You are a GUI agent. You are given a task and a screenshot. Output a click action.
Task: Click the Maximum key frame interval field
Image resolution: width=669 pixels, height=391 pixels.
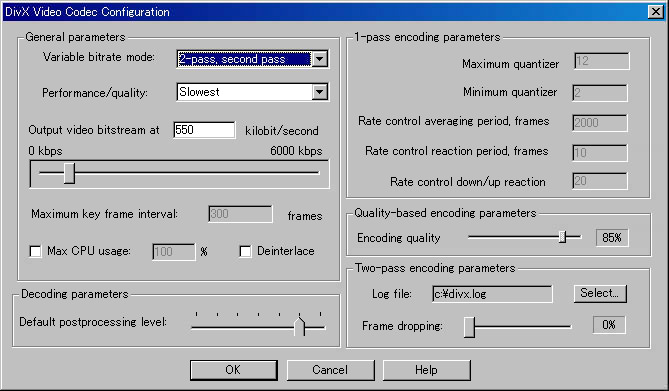(x=240, y=214)
